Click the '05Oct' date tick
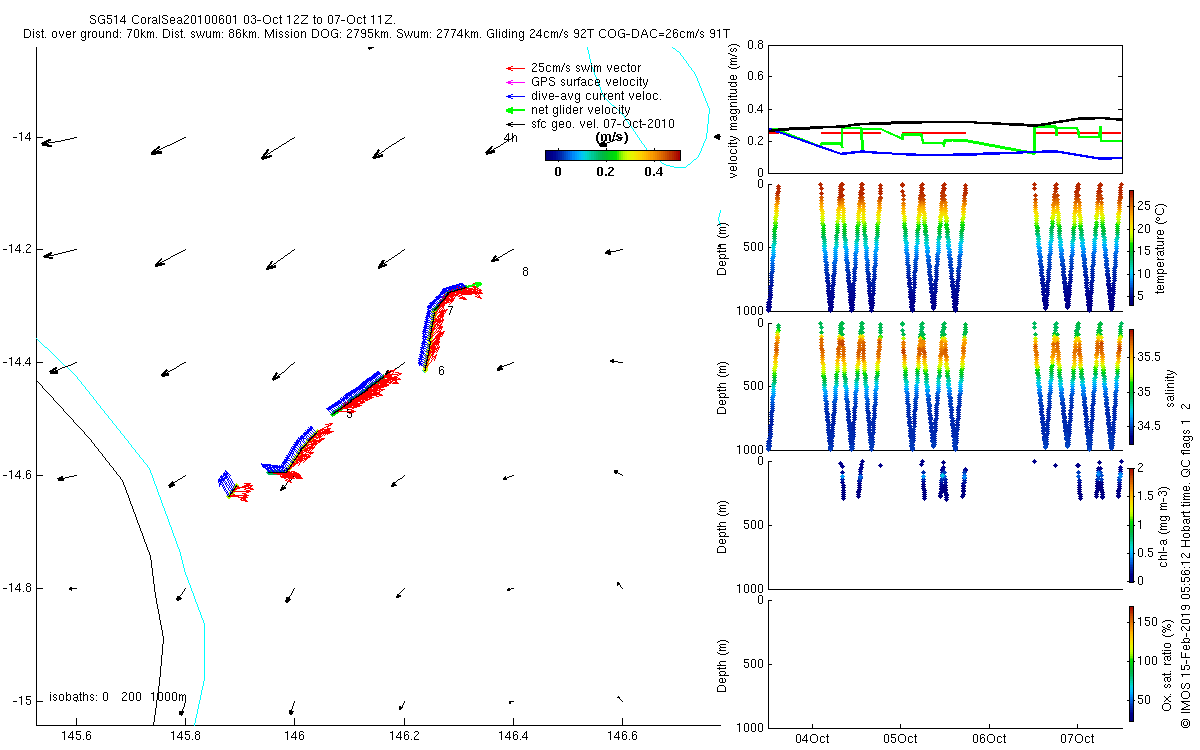 click(x=900, y=739)
